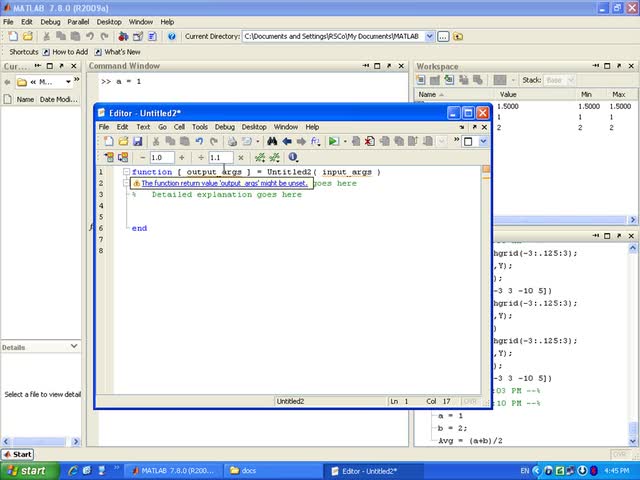Viewport: 640px width, 480px height.
Task: Clear breakpoints icon with red X
Action: pyautogui.click(x=370, y=141)
